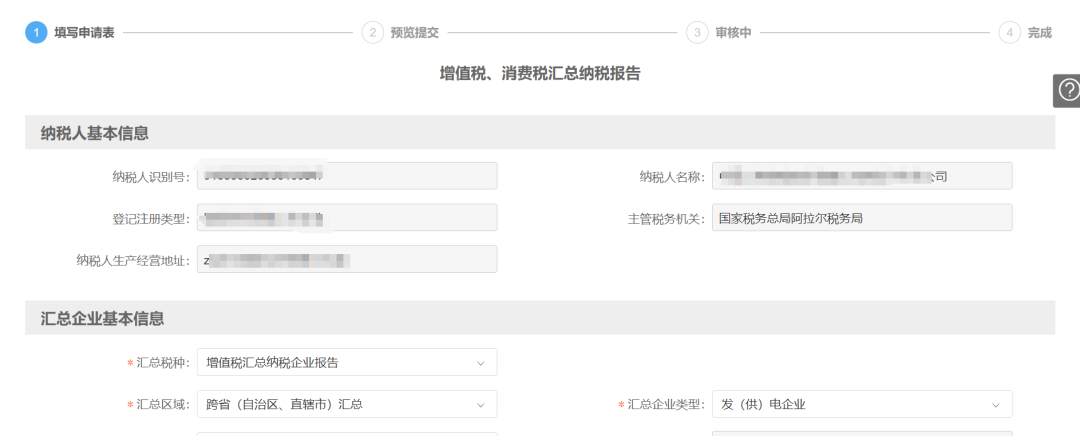This screenshot has width=1080, height=436.
Task: Click step 3 circle icon 审核中
Action: pyautogui.click(x=697, y=32)
